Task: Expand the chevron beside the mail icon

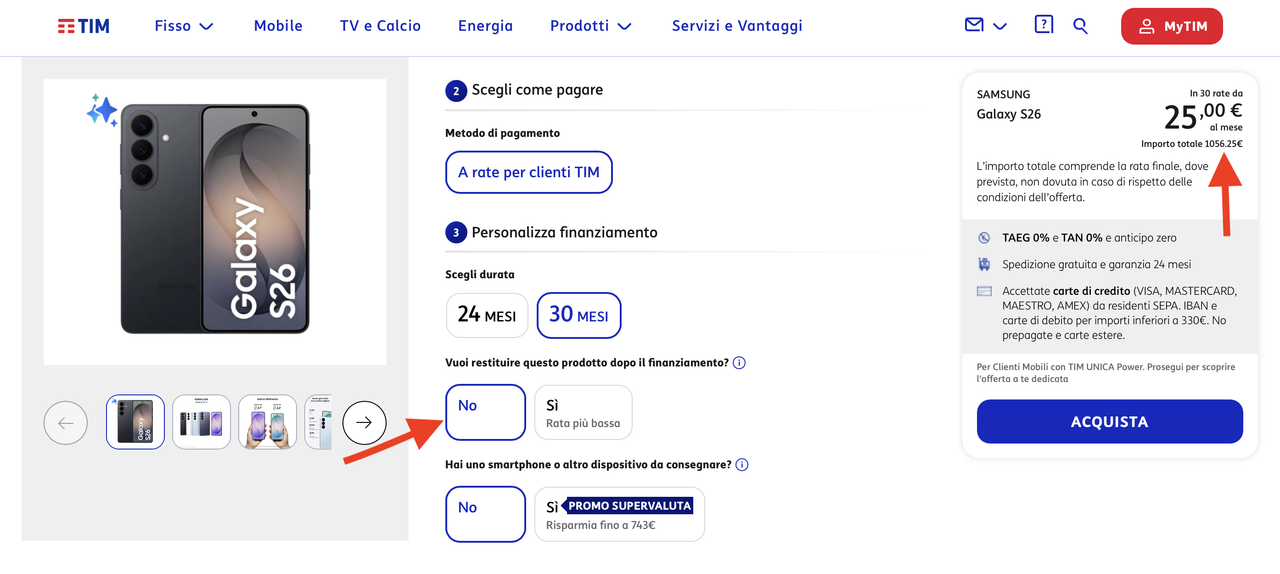Action: 999,26
